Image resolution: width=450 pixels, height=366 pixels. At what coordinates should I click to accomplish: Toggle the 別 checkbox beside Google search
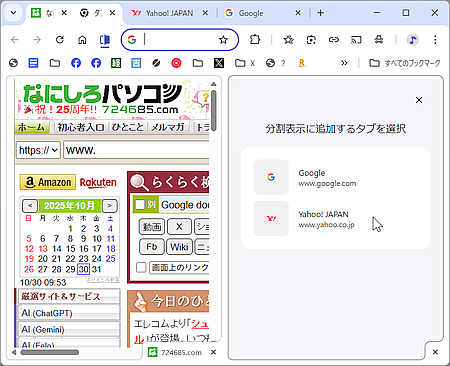tap(140, 204)
